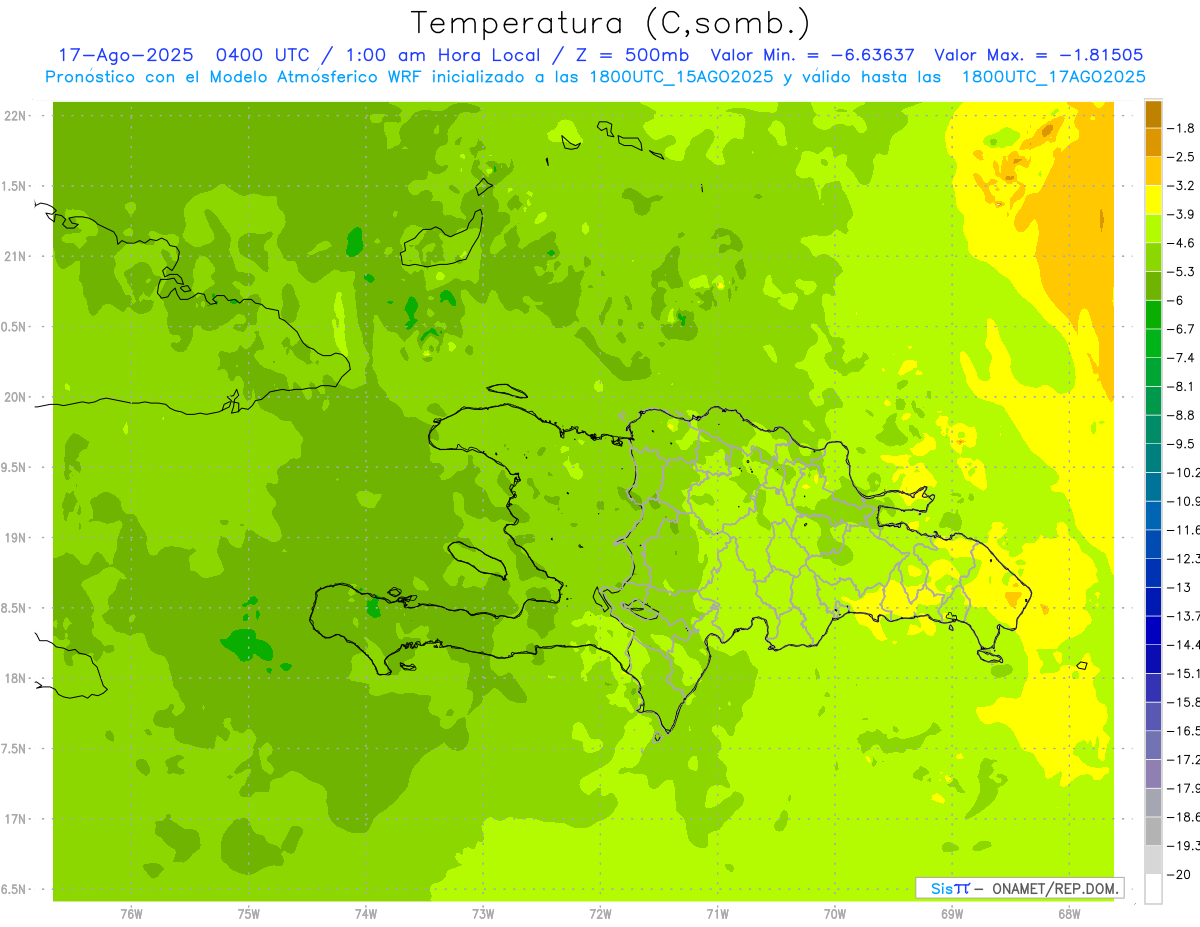Click the 'Temperatura (C,somb.)' title
Viewport: 1200px width, 927px height.
[x=611, y=23]
